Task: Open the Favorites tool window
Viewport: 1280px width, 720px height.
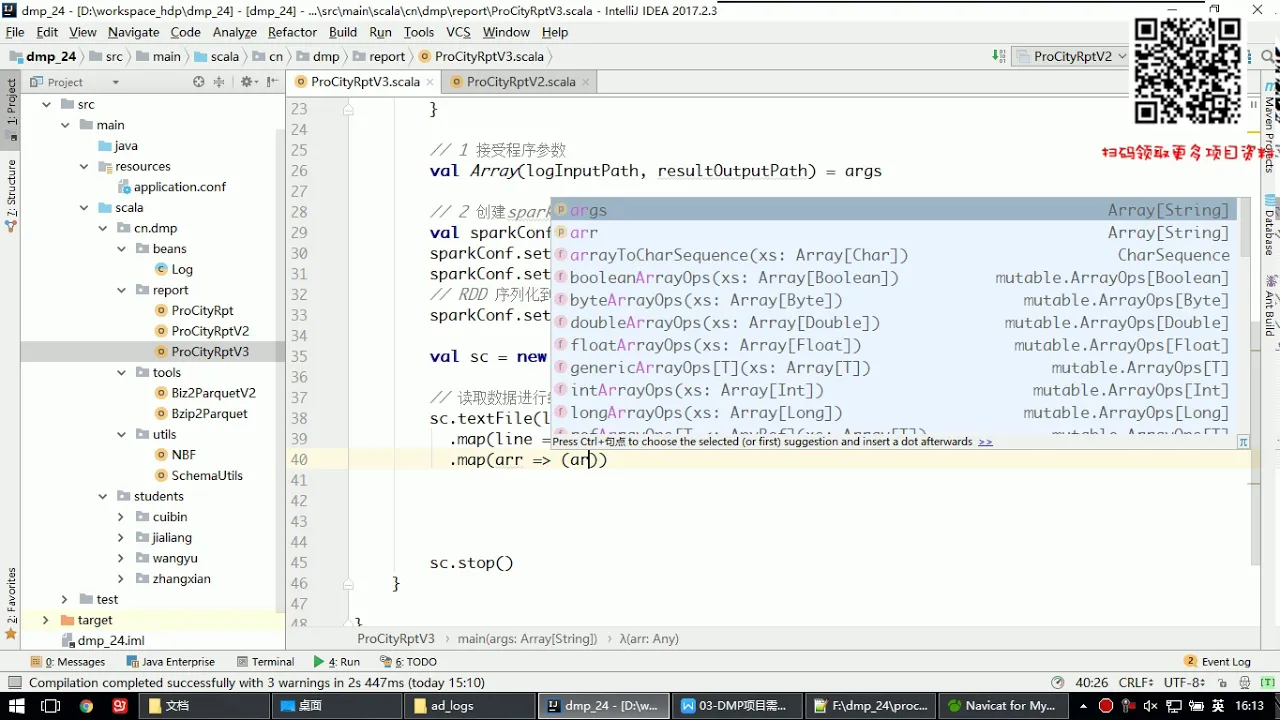Action: click(x=11, y=603)
